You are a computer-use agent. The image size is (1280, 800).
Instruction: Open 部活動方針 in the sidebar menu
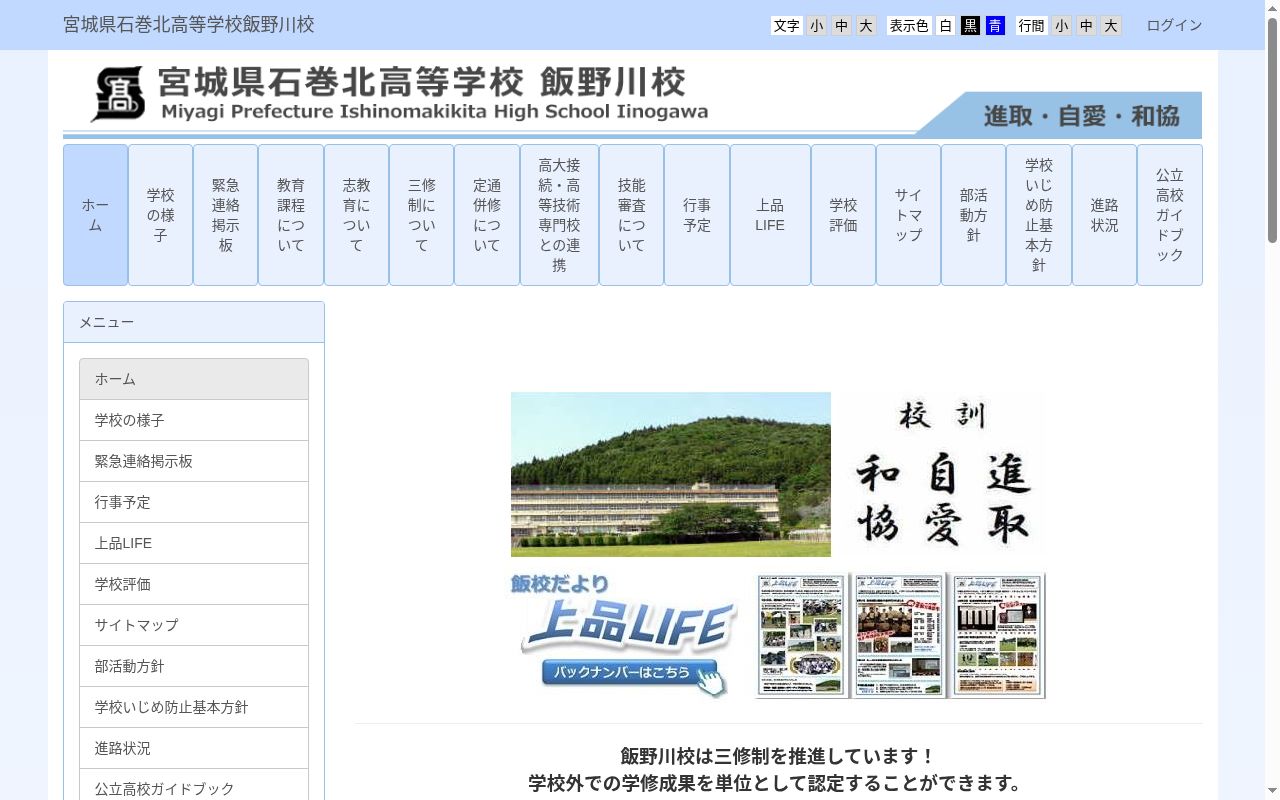pos(194,666)
